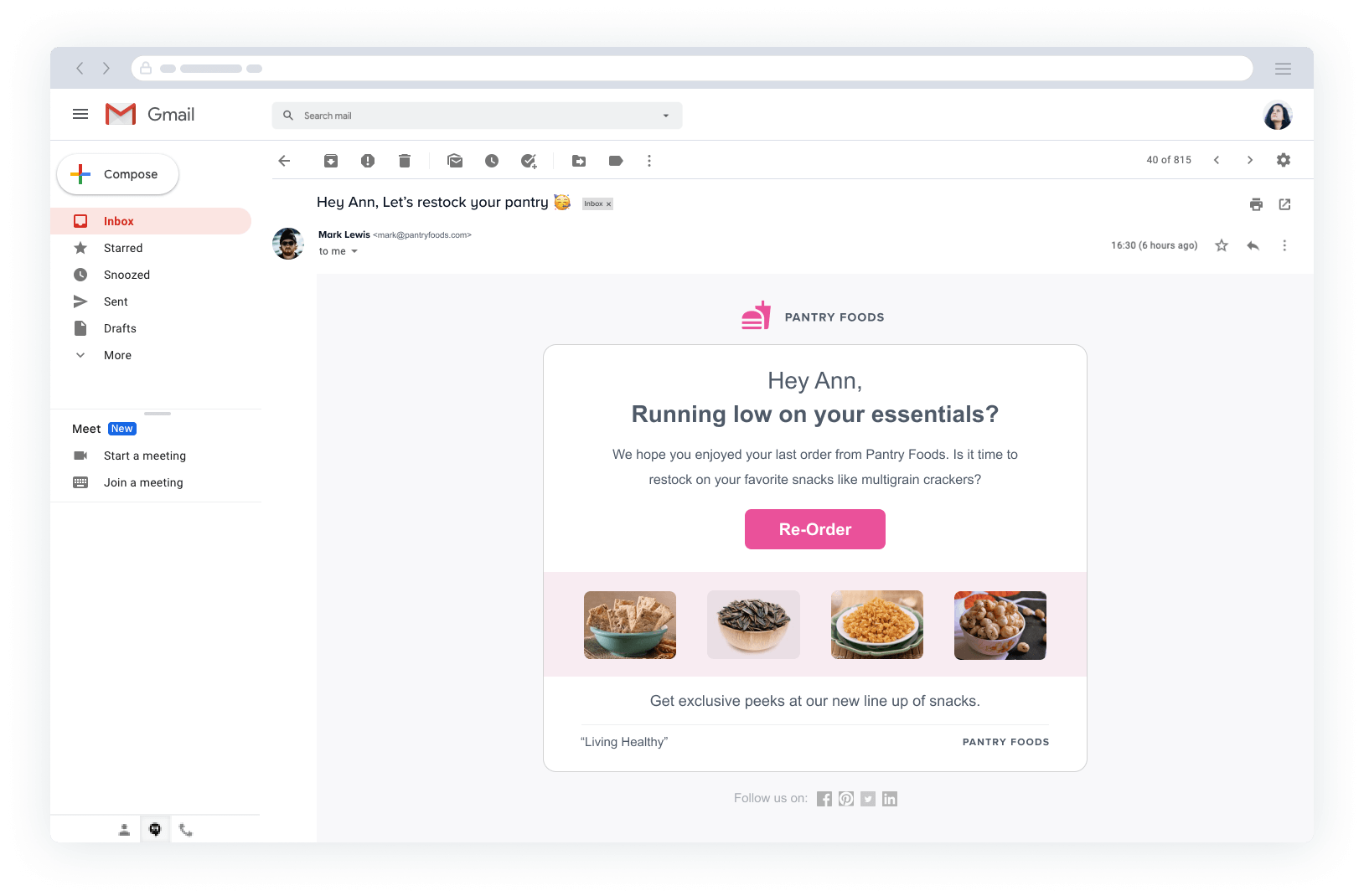
Task: Print the email using the printer icon
Action: point(1256,204)
